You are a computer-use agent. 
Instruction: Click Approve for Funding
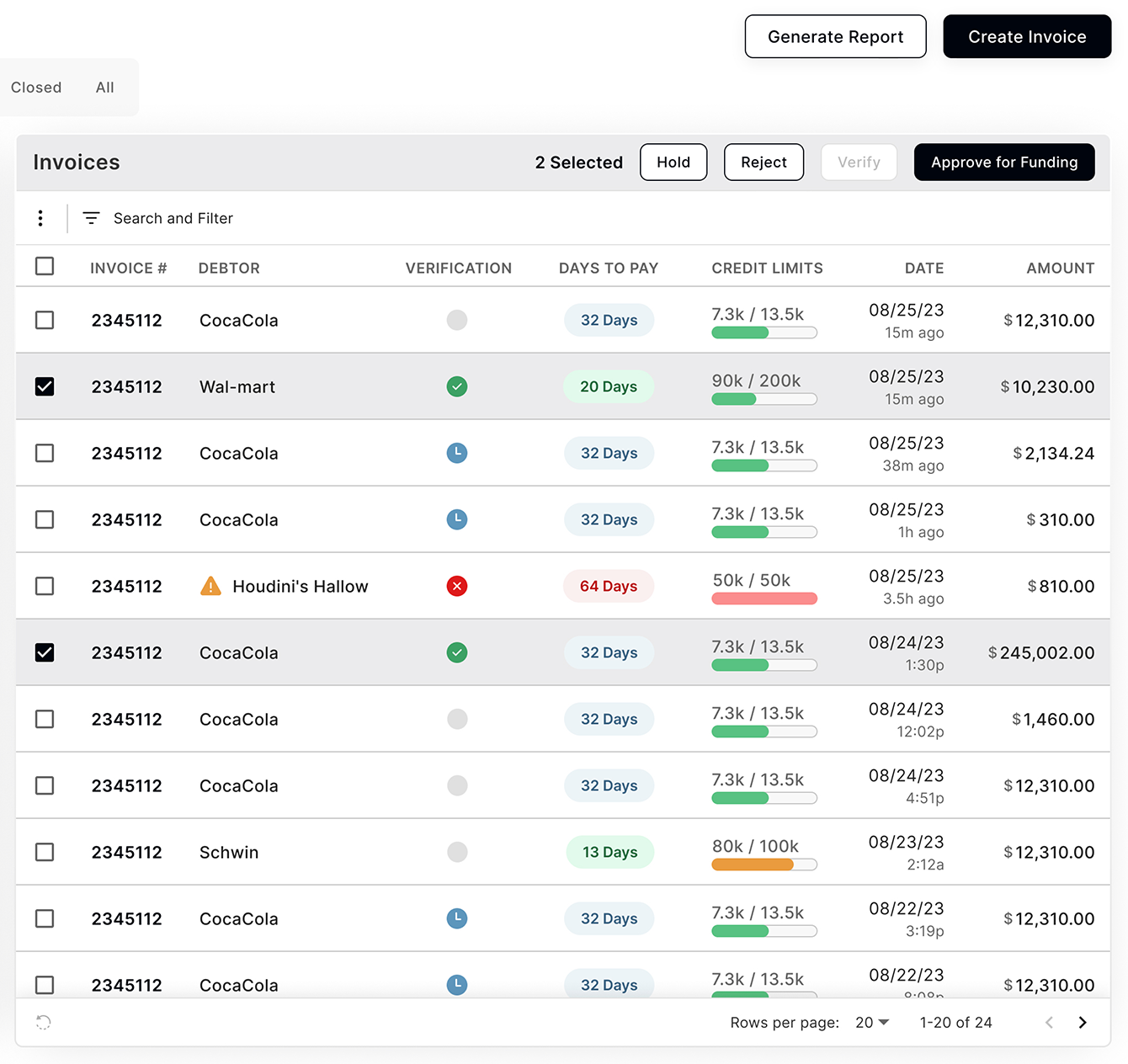click(x=1003, y=162)
